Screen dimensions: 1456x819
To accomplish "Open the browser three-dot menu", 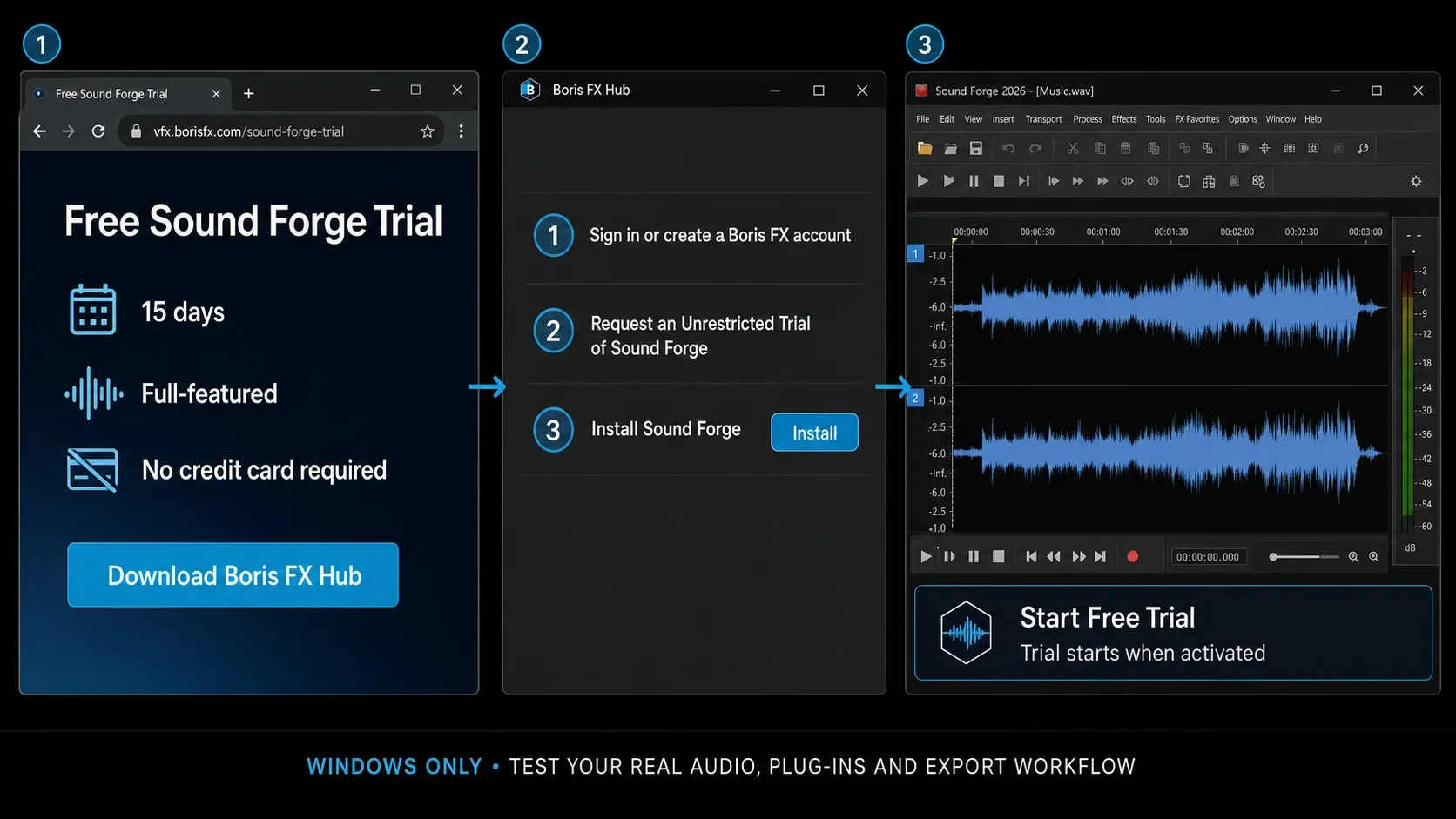I will [x=461, y=131].
